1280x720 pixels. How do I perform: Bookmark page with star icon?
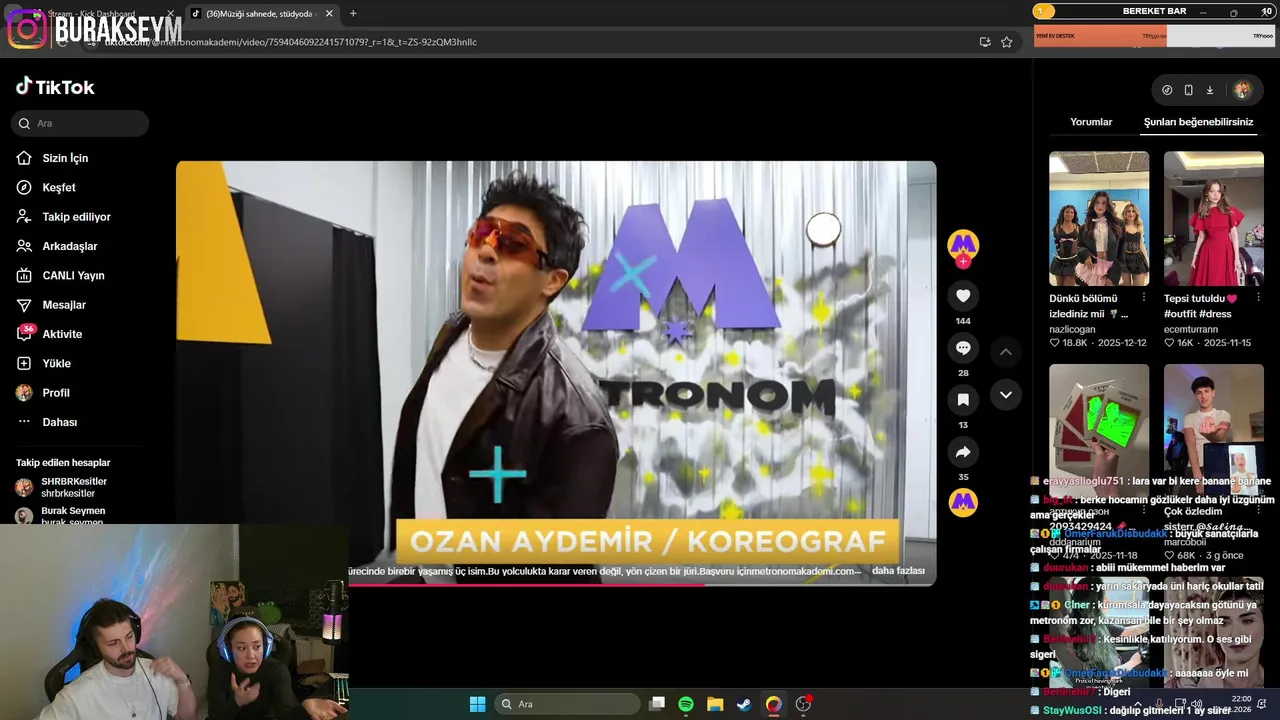[1007, 42]
